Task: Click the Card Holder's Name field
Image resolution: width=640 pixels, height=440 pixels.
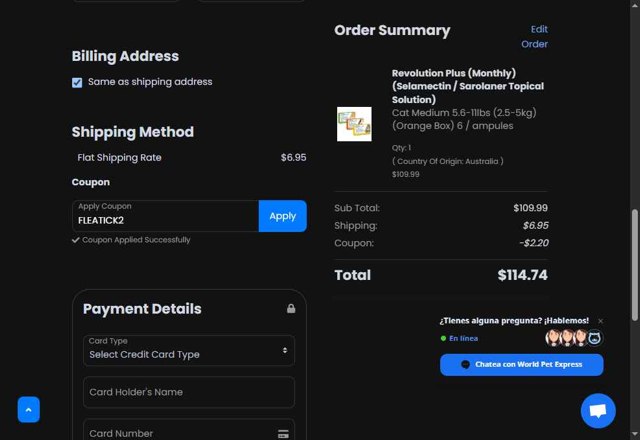Action: coord(189,392)
